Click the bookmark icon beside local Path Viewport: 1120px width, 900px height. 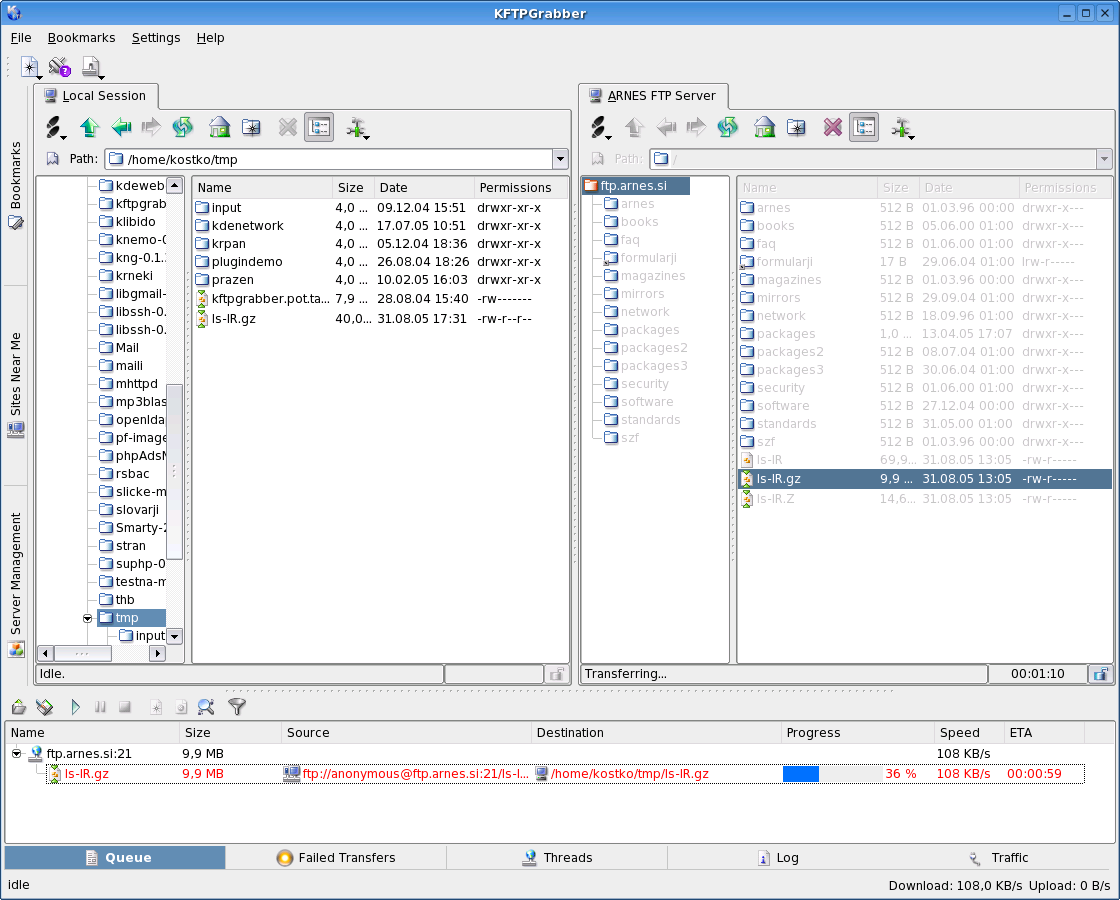53,159
